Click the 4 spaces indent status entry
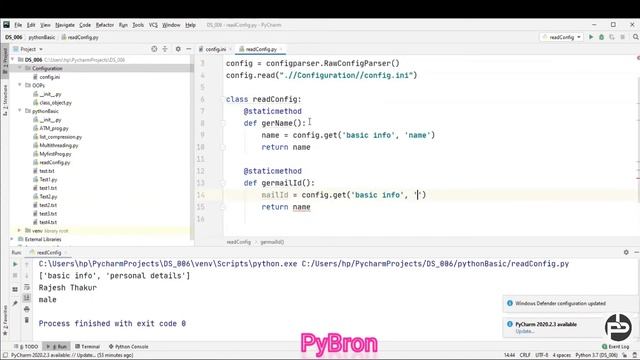640x360 pixels. point(562,355)
